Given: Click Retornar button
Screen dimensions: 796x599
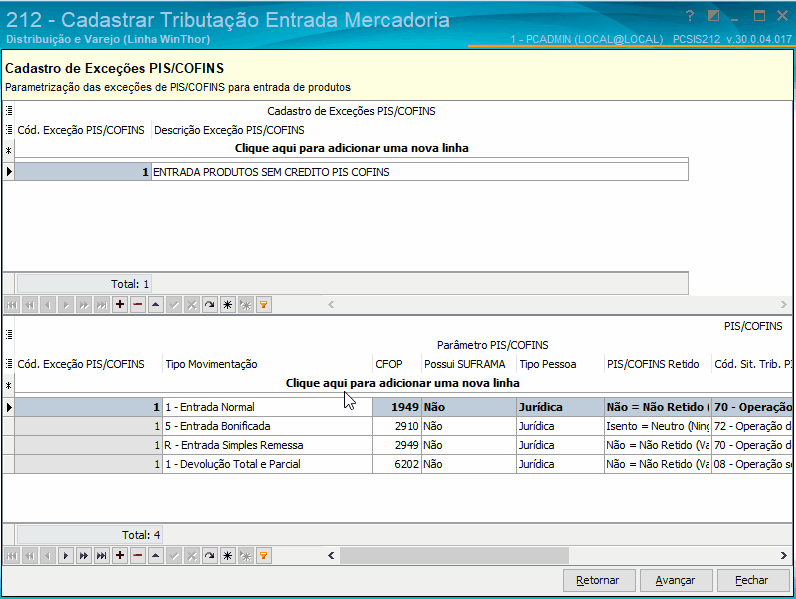Looking at the screenshot, I should [x=599, y=580].
